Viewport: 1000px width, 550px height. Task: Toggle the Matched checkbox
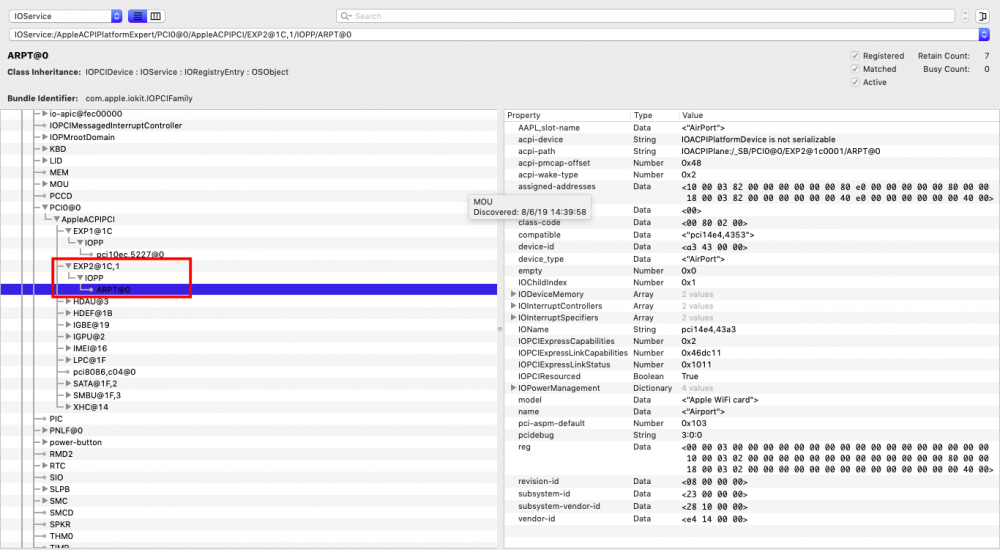(854, 69)
